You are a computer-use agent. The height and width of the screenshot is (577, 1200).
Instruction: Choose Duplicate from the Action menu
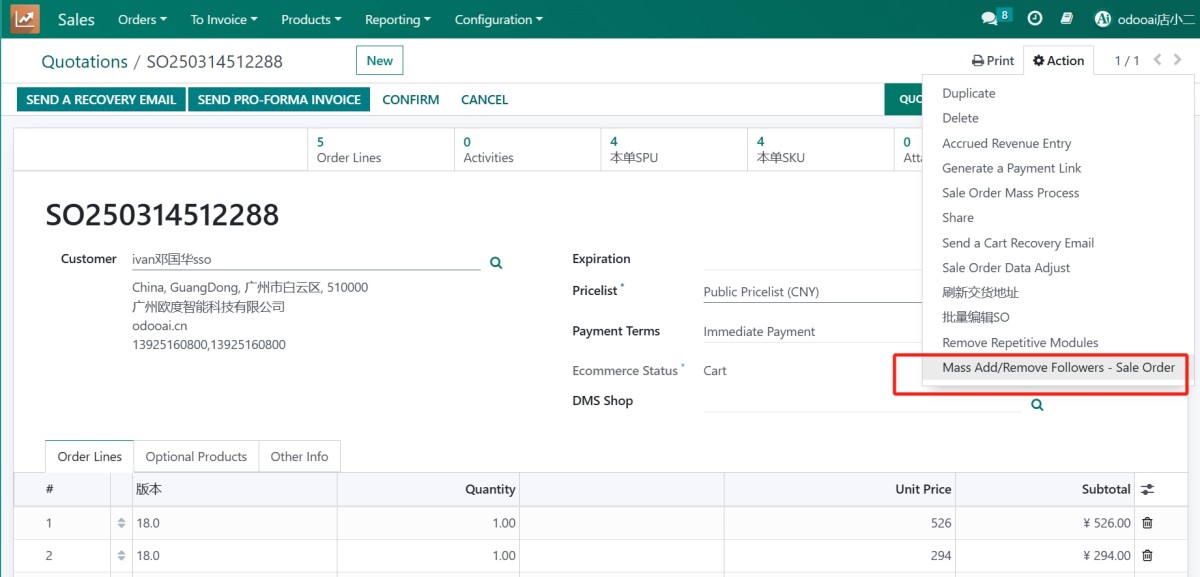(968, 93)
